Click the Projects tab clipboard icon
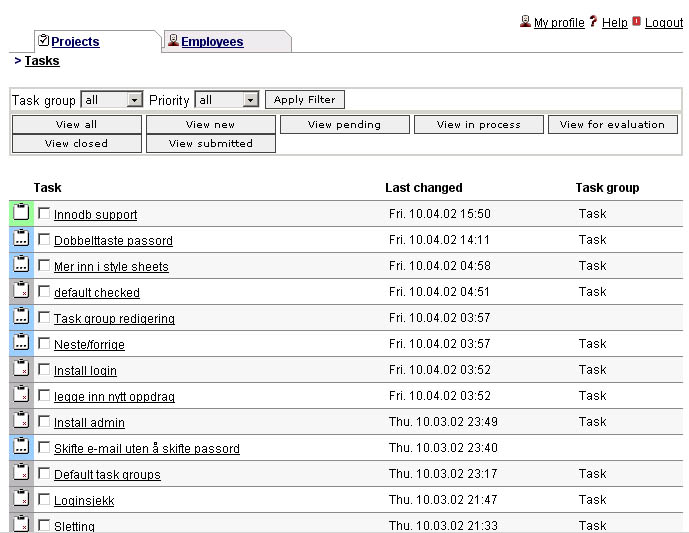The height and width of the screenshot is (533, 689). 44,40
